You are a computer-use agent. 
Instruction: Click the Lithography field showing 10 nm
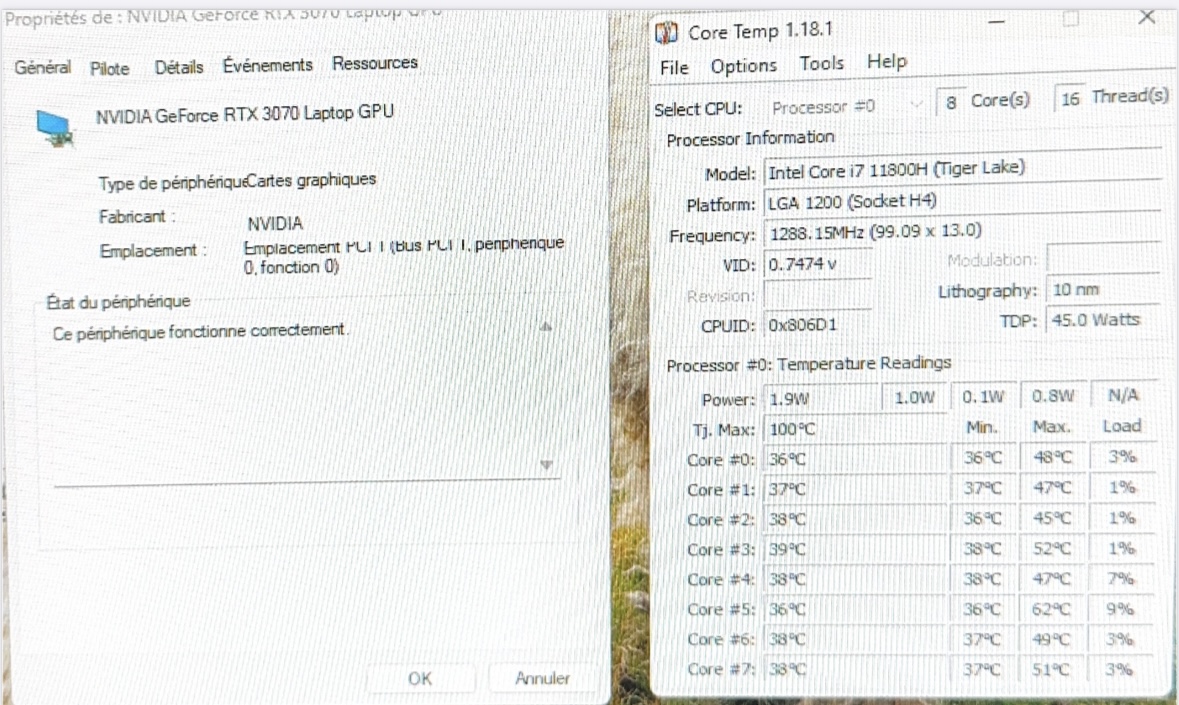tap(1104, 289)
